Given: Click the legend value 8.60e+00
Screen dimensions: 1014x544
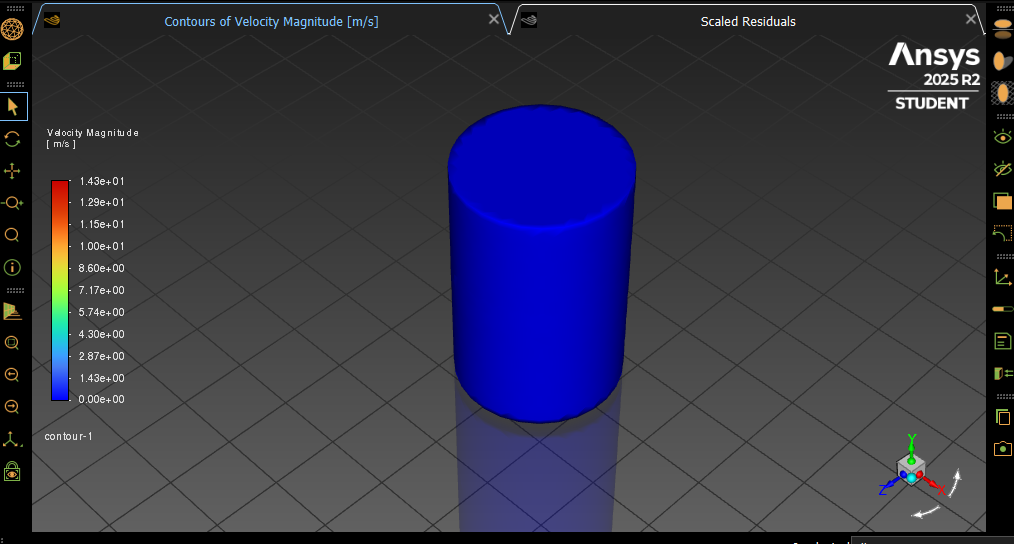Looking at the screenshot, I should (x=102, y=268).
